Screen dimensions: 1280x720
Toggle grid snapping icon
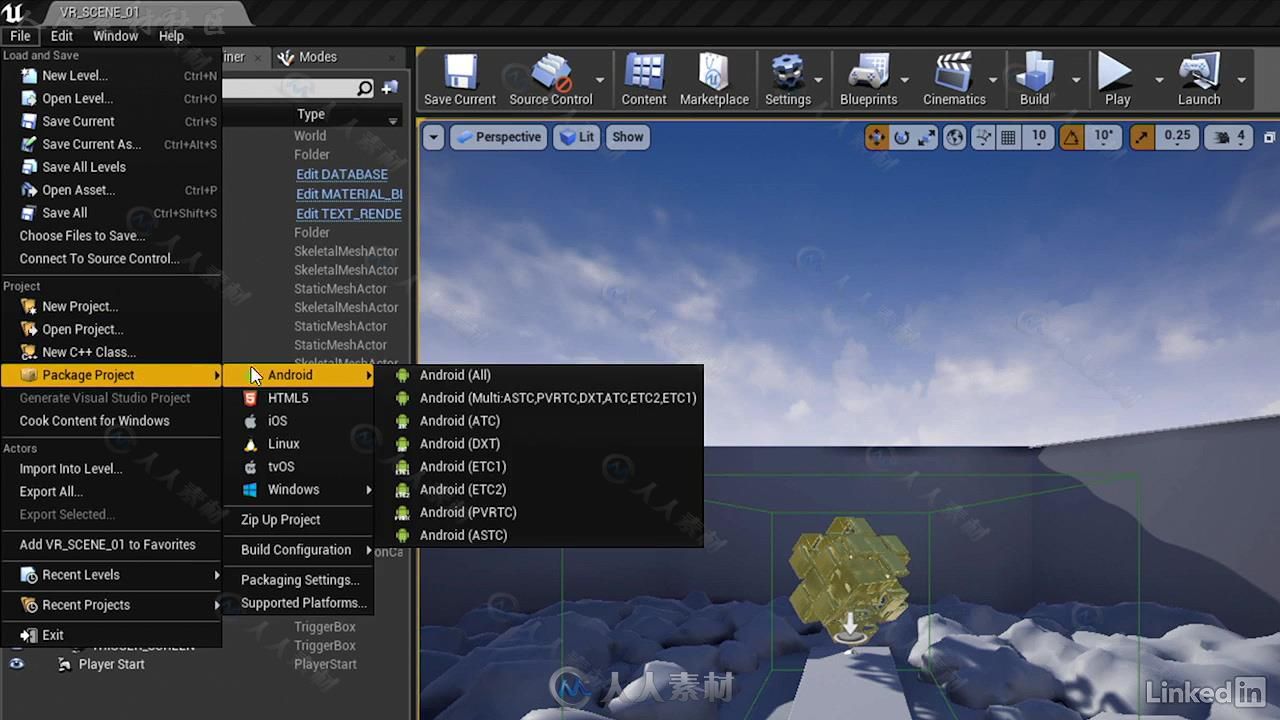click(x=1008, y=137)
